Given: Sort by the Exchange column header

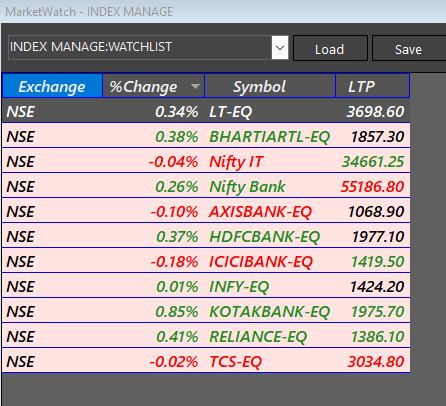Looking at the screenshot, I should tap(52, 86).
